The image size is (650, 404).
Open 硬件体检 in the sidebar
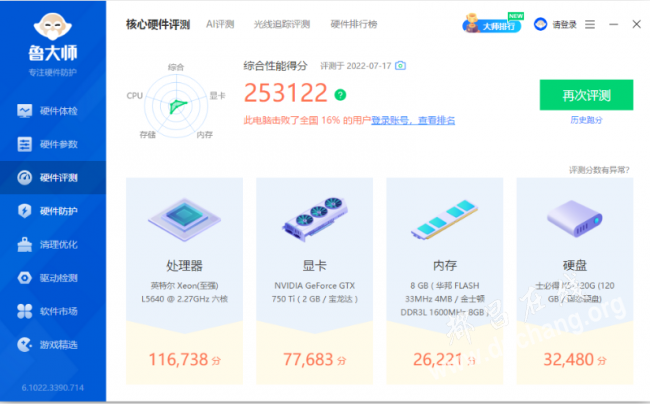(x=53, y=111)
